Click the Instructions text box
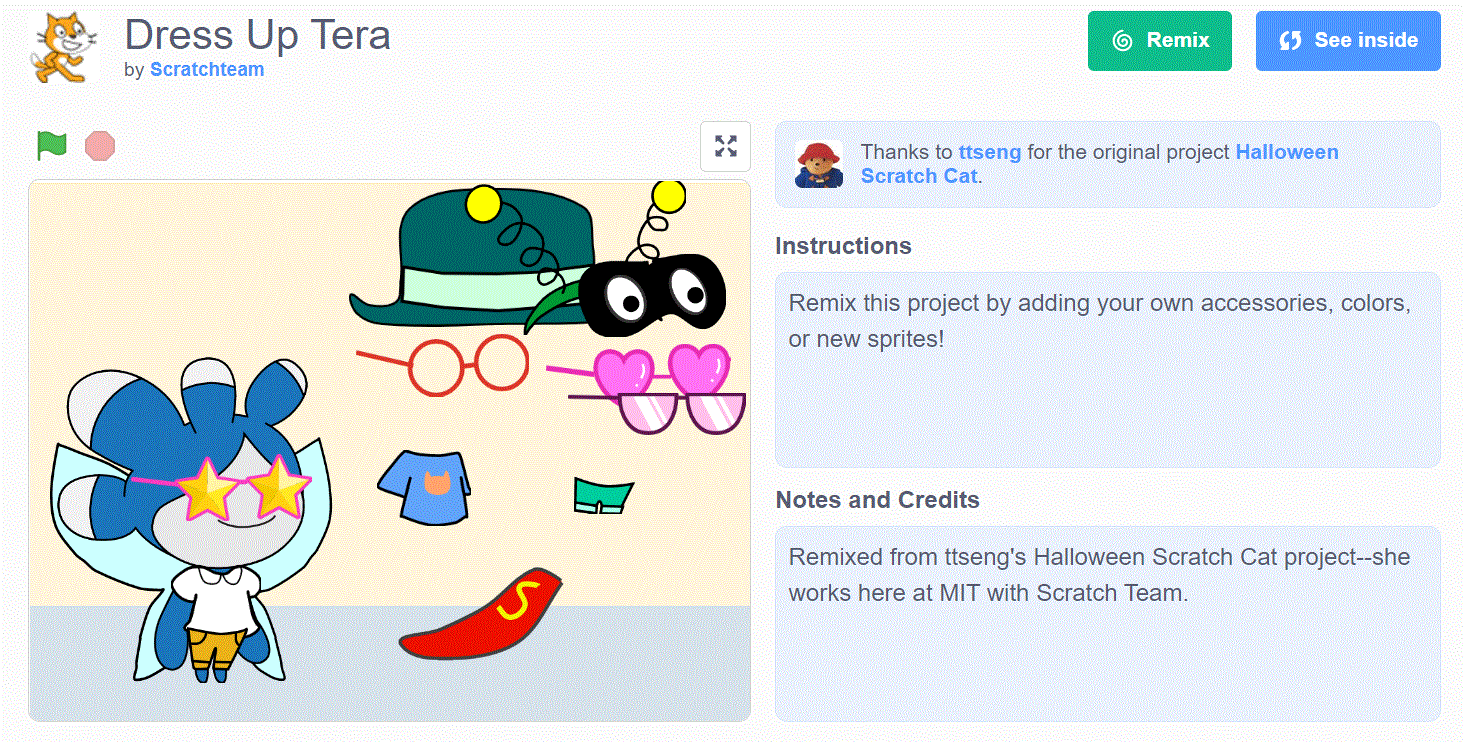Screen dimensions: 1465x742 pyautogui.click(x=1107, y=369)
